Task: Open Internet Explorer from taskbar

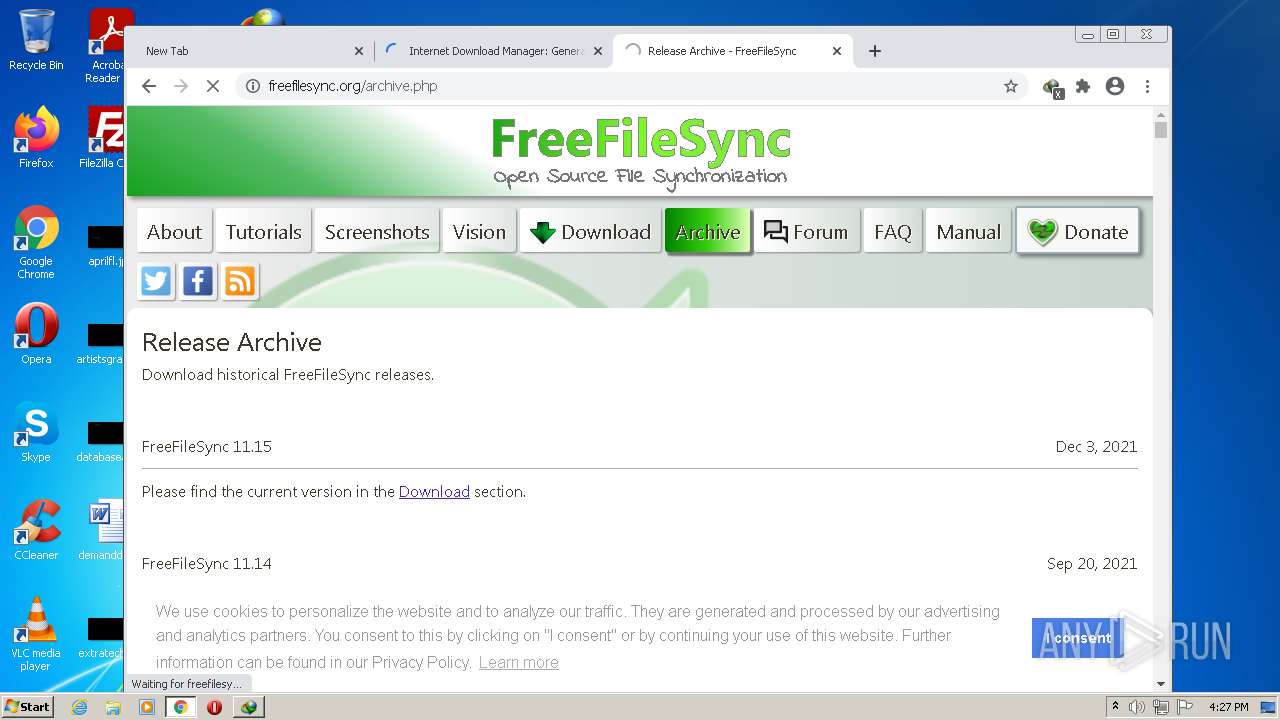Action: point(79,707)
